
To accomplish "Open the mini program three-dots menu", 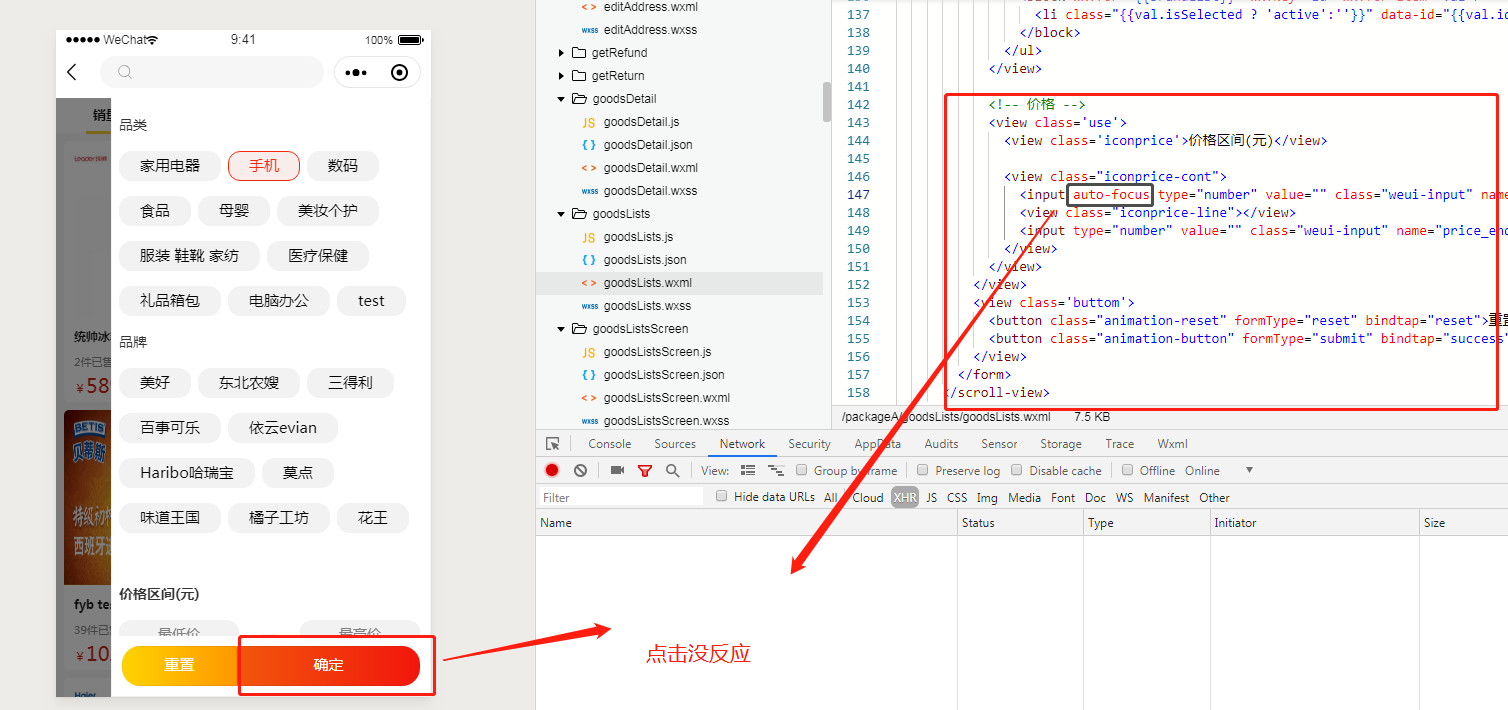I will (x=356, y=73).
